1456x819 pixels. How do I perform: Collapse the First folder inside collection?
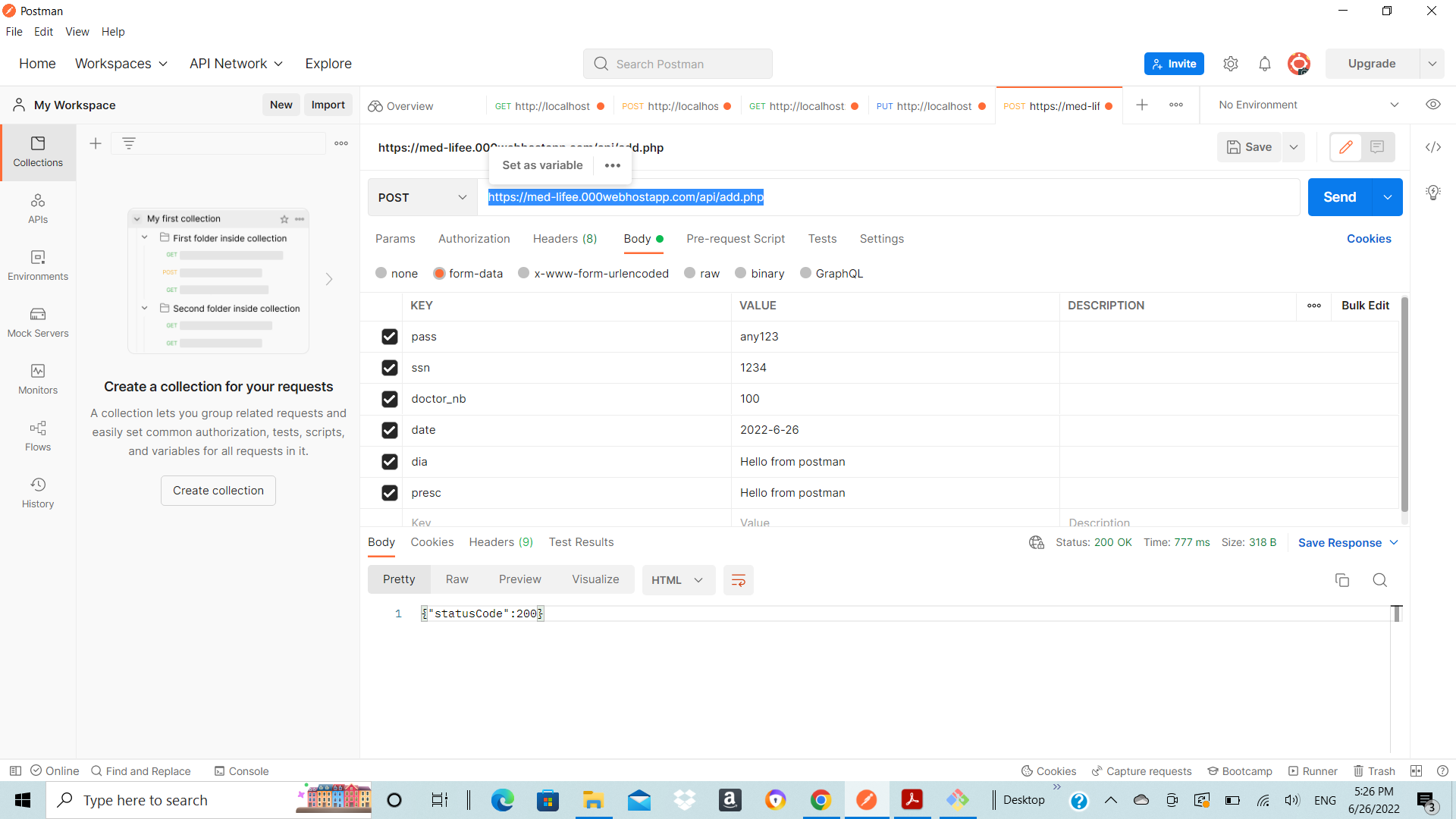pyautogui.click(x=145, y=237)
